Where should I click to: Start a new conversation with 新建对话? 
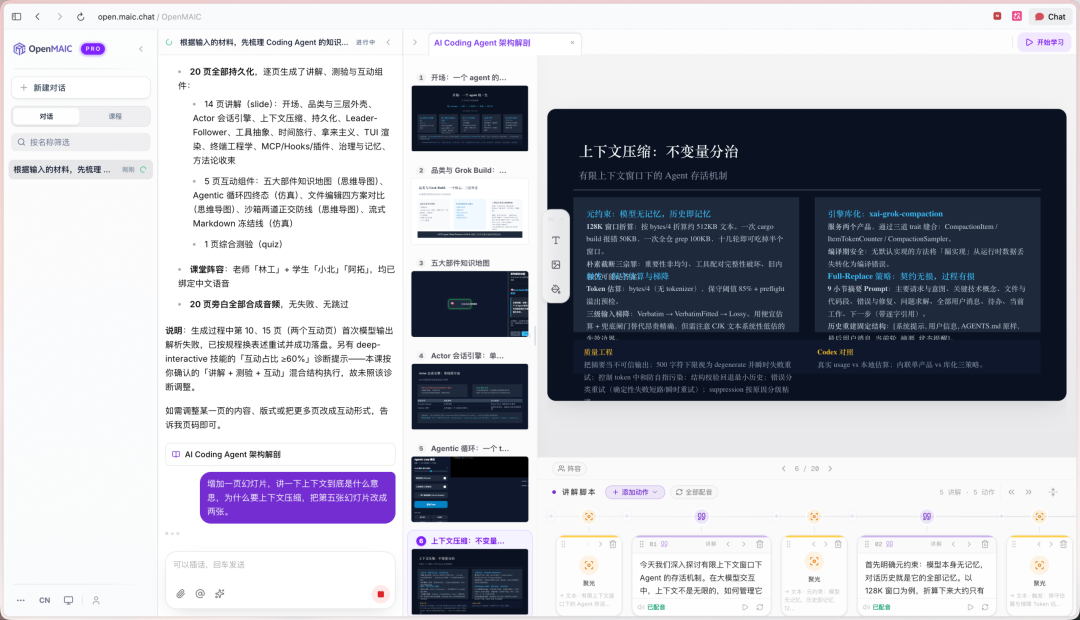pos(81,87)
